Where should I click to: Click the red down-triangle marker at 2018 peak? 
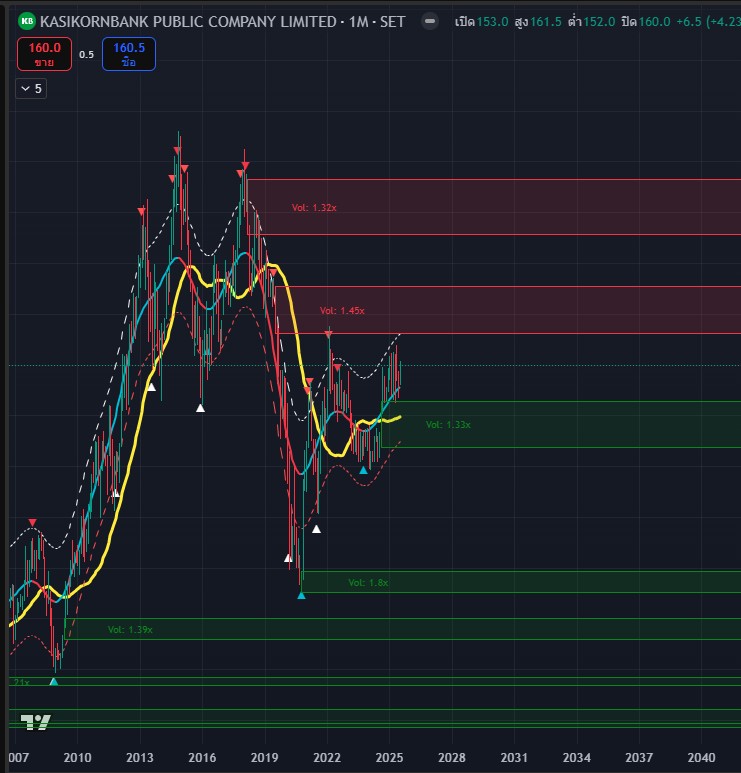[x=246, y=166]
